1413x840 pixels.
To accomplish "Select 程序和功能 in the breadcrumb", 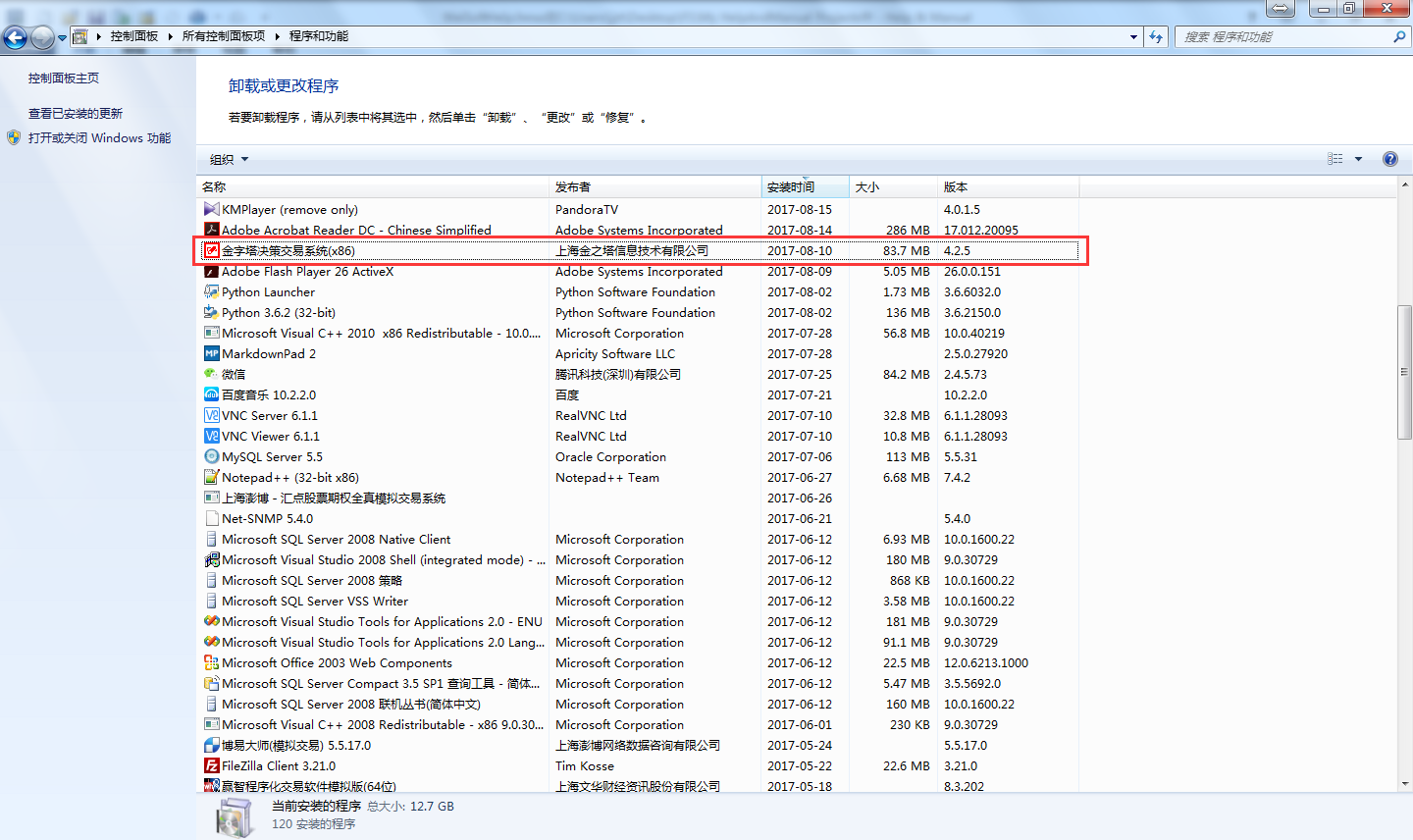I will (x=319, y=36).
